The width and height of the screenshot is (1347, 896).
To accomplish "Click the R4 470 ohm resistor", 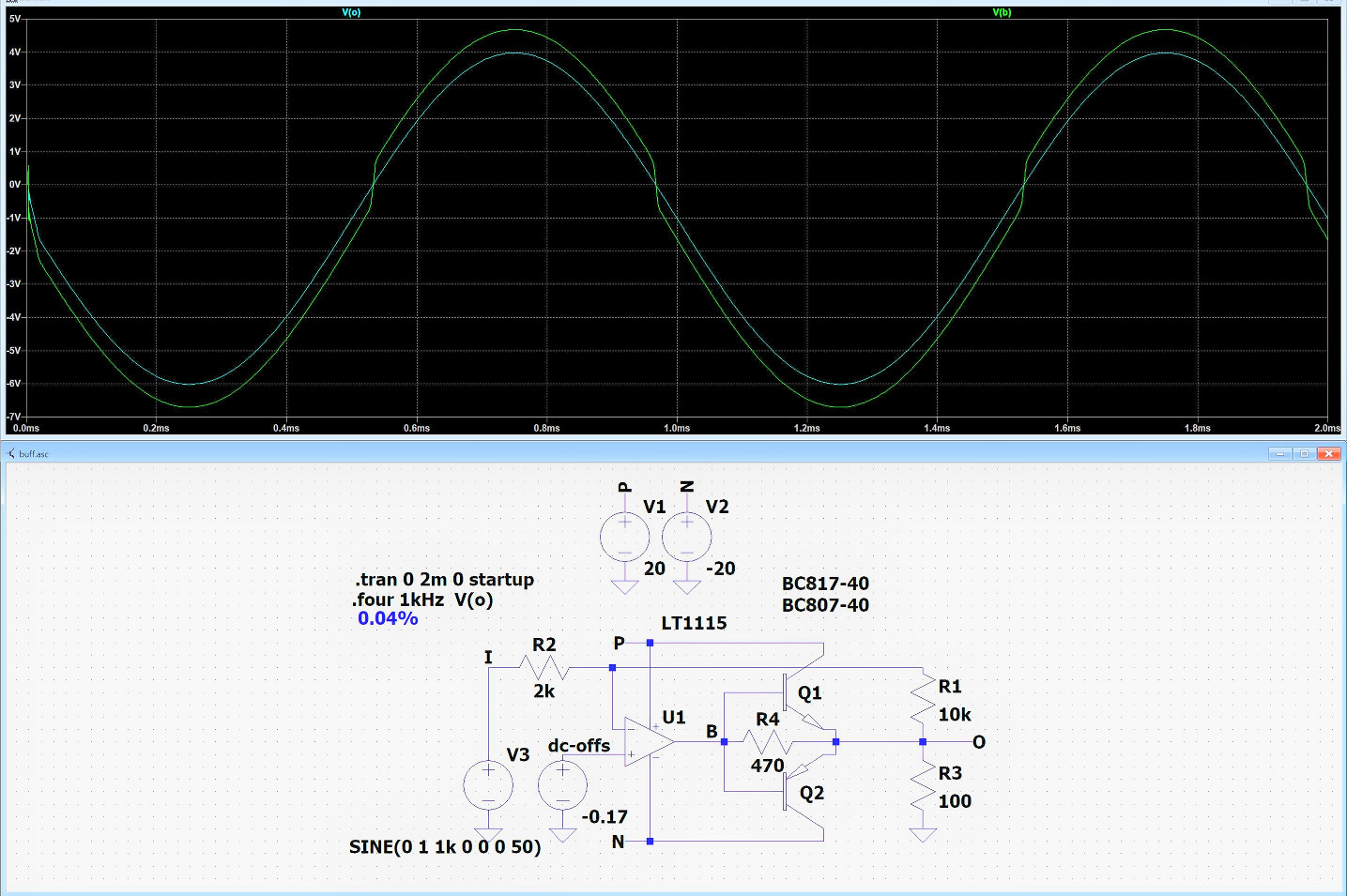I will click(768, 742).
